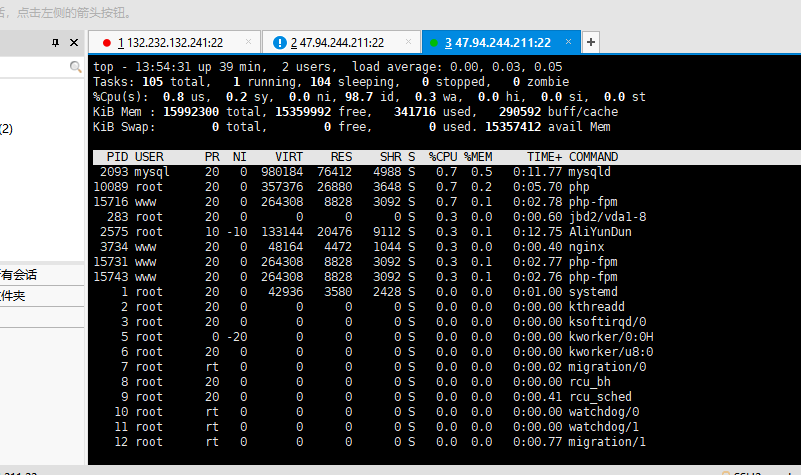The image size is (801, 475).
Task: Click the ksoftirqd/0 command text
Action: pyautogui.click(x=607, y=322)
